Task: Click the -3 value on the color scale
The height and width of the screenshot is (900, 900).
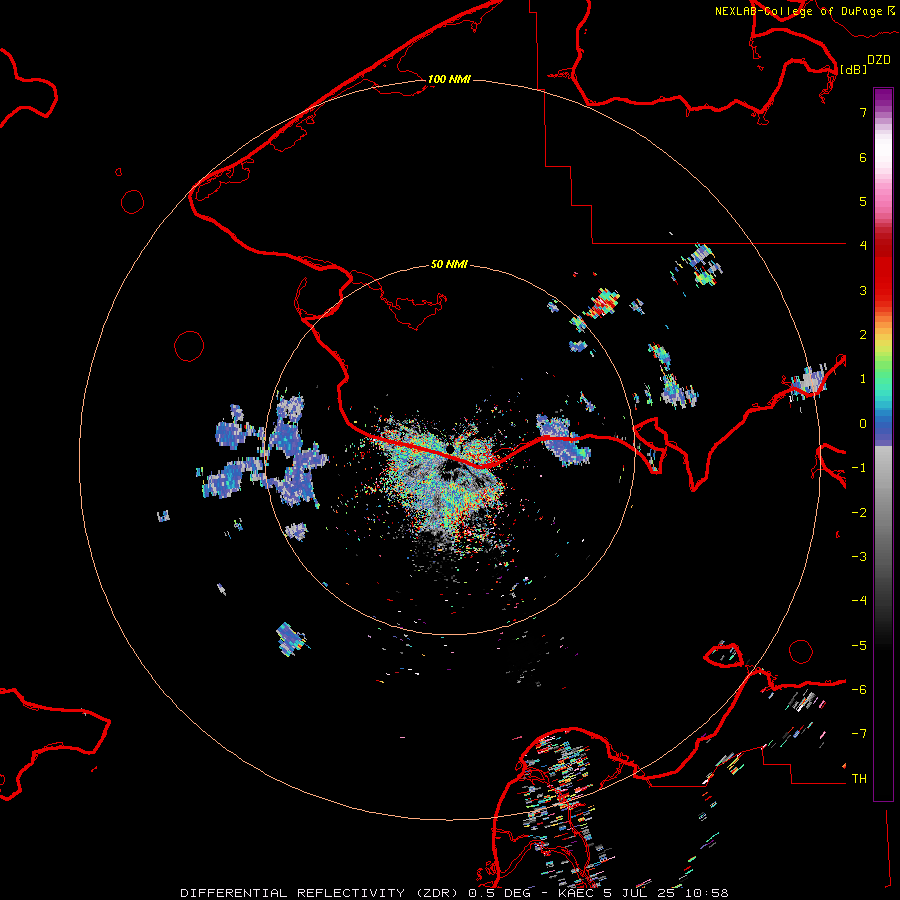Action: point(859,557)
